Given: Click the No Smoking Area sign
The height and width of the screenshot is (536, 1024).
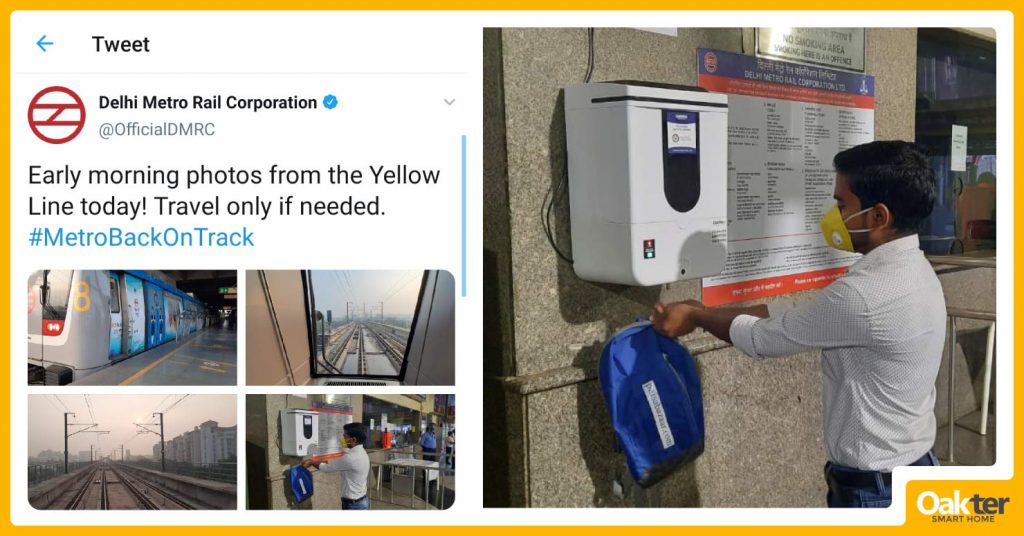Looking at the screenshot, I should [x=810, y=48].
